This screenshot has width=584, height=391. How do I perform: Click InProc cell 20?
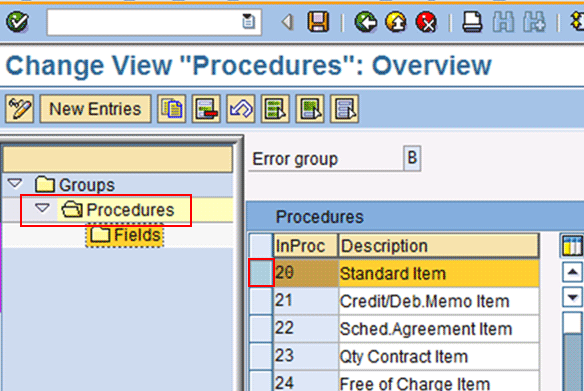point(306,273)
